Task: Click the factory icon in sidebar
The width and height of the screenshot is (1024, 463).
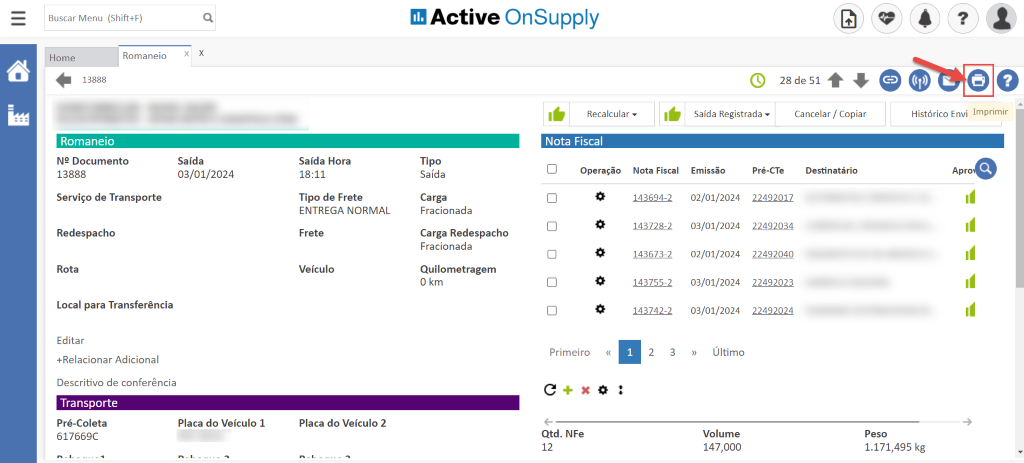Action: pos(18,115)
